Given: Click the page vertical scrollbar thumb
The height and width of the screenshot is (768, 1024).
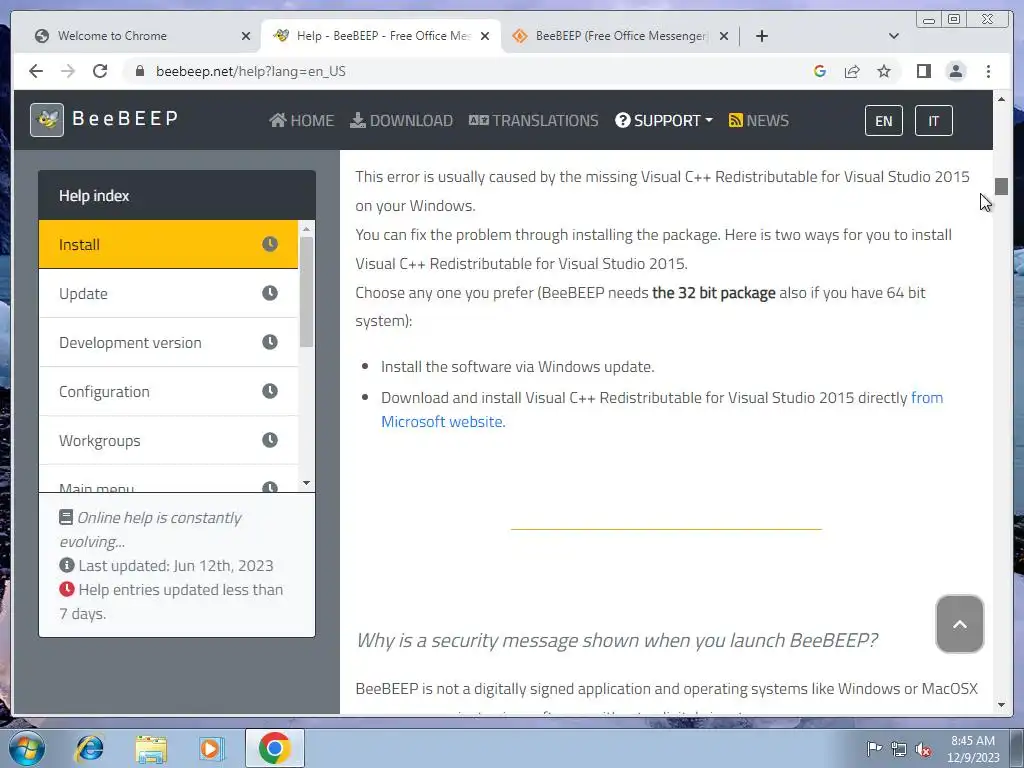Looking at the screenshot, I should (x=1001, y=186).
